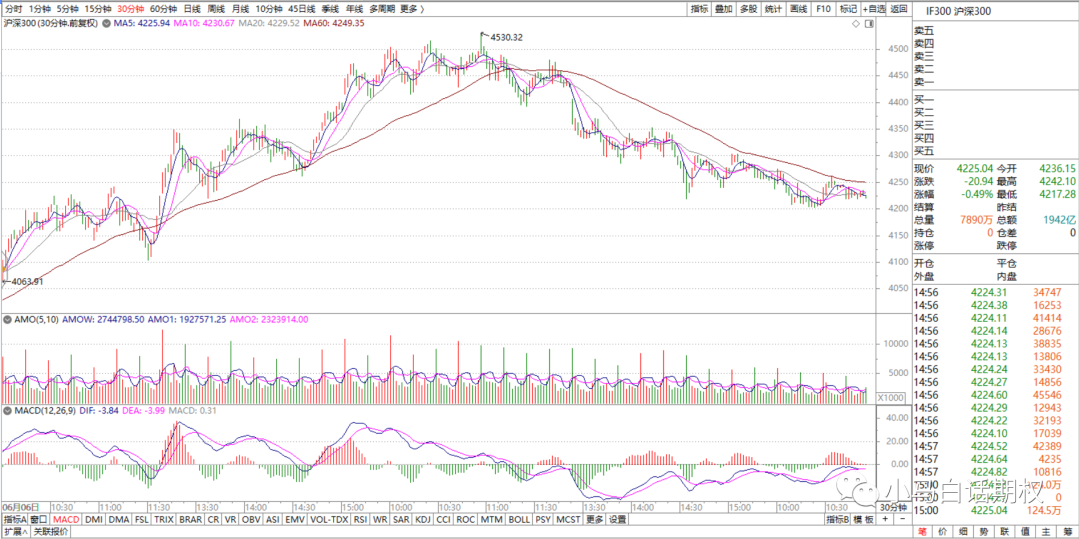1080x539 pixels.
Task: Click the X1000 scale label in the volume panel
Action: (888, 398)
